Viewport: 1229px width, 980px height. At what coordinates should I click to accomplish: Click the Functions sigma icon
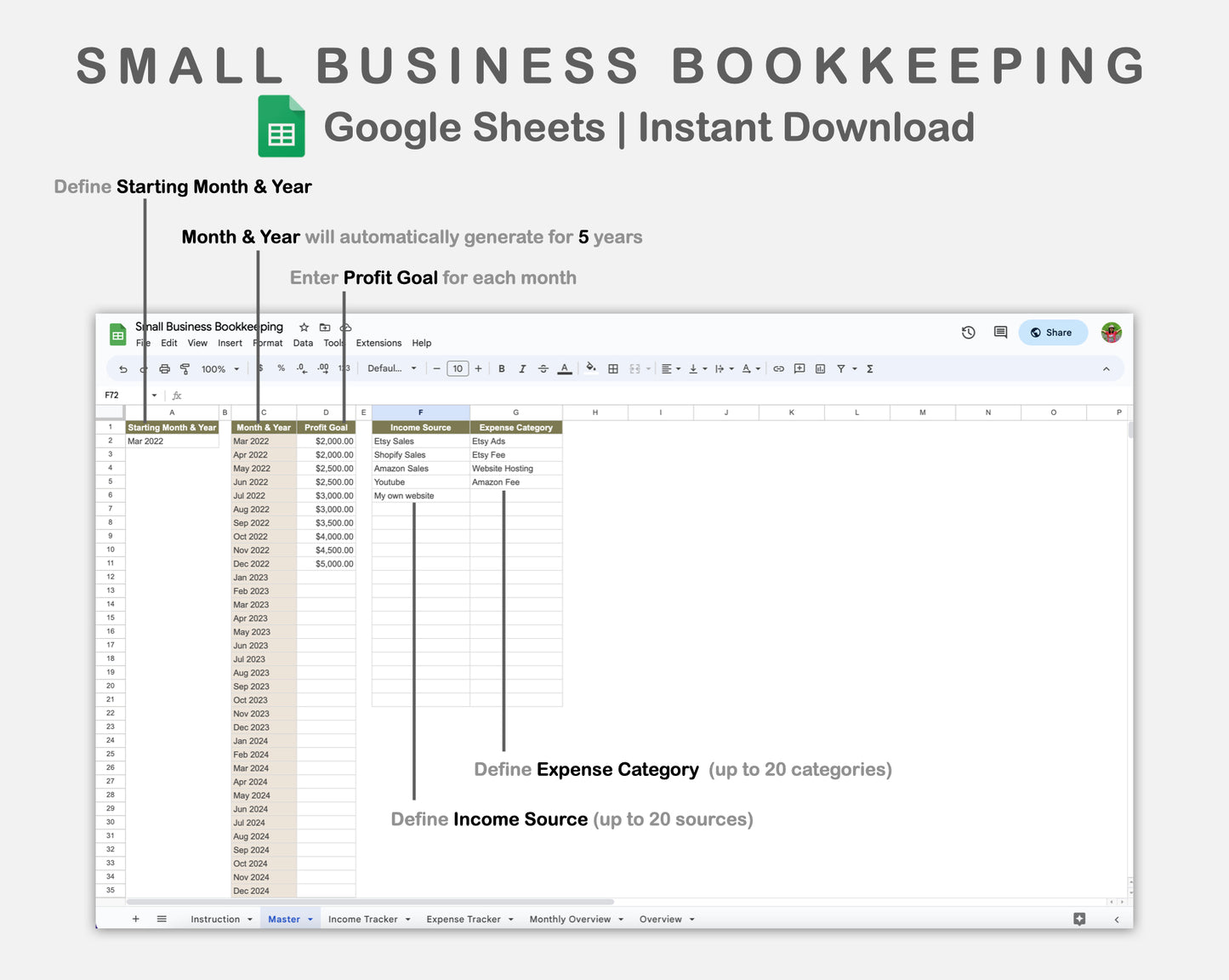coord(870,369)
